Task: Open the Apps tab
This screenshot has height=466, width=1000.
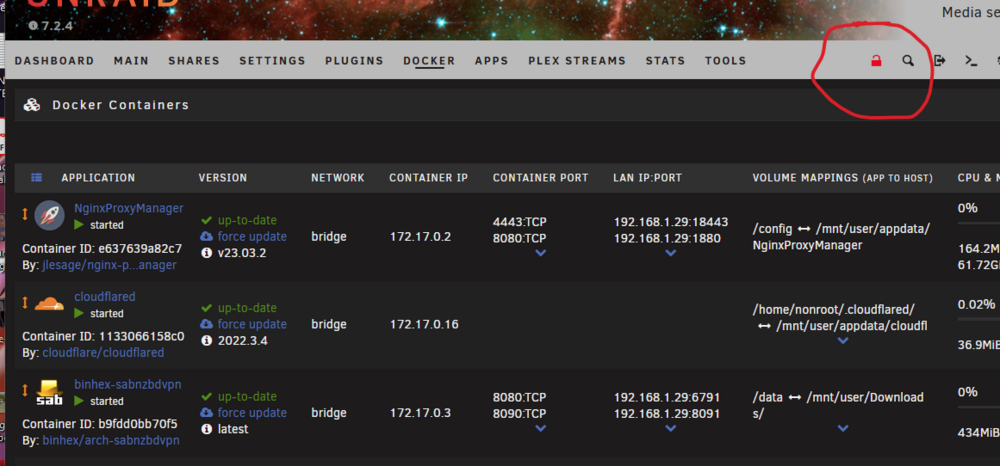Action: click(x=492, y=61)
